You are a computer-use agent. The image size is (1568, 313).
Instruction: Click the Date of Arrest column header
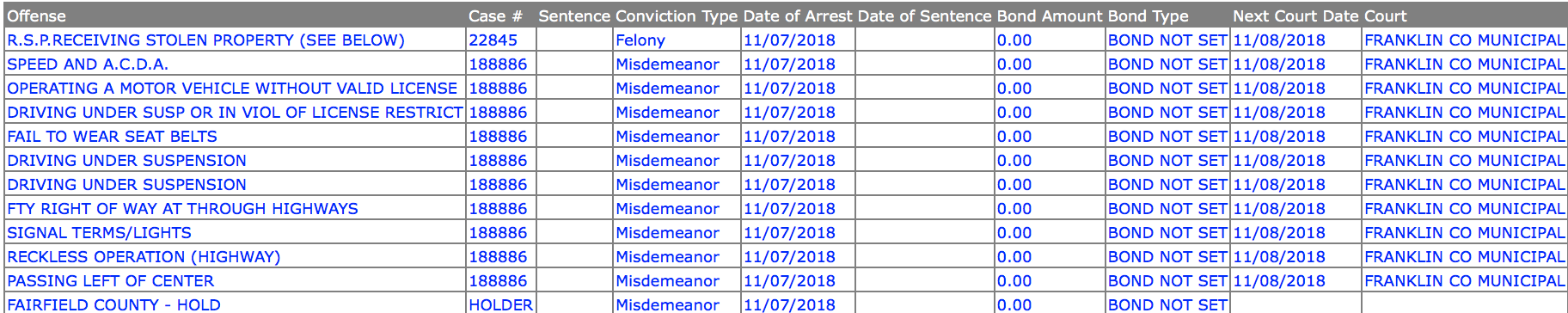click(798, 15)
